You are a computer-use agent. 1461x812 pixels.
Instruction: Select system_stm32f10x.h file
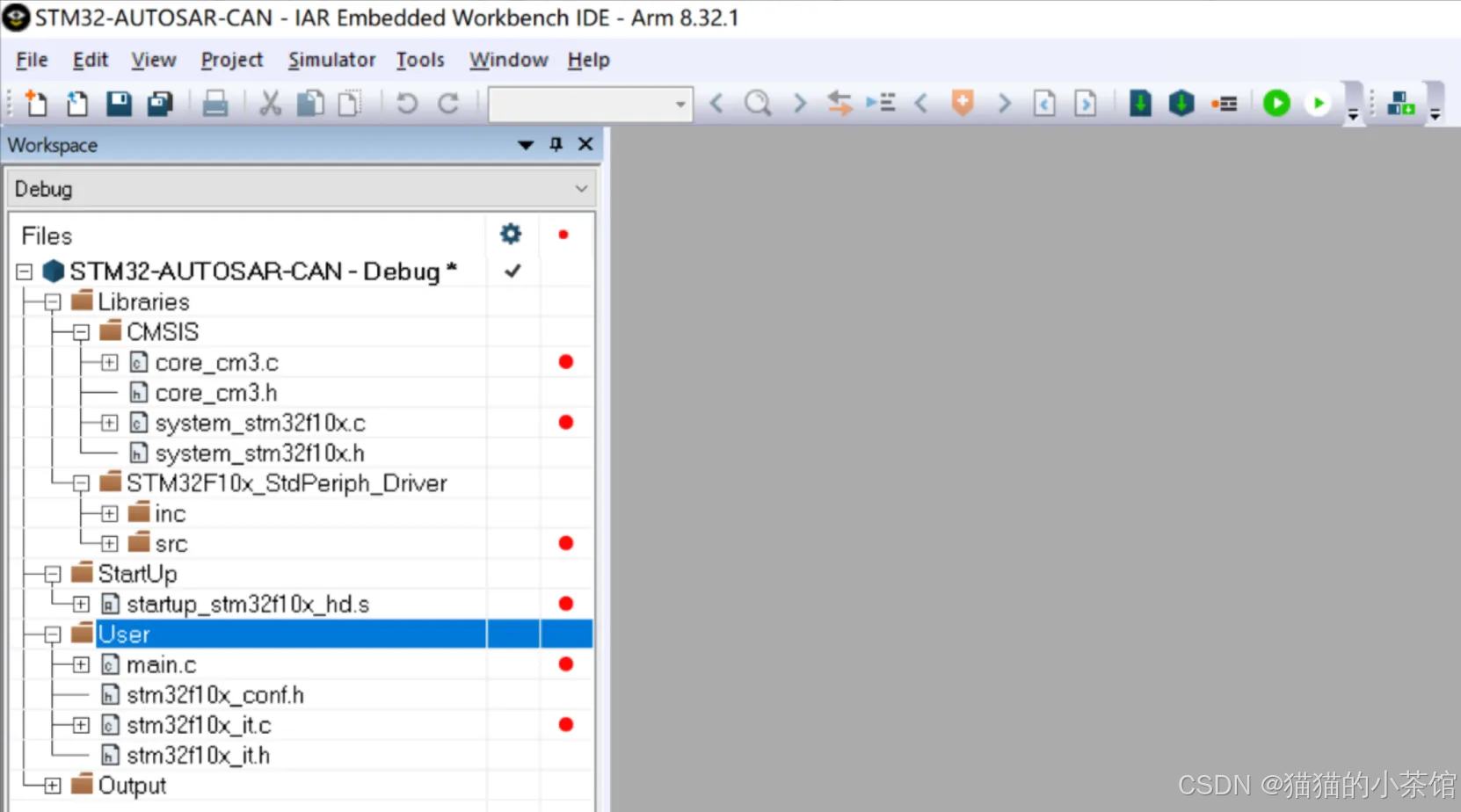click(x=259, y=453)
